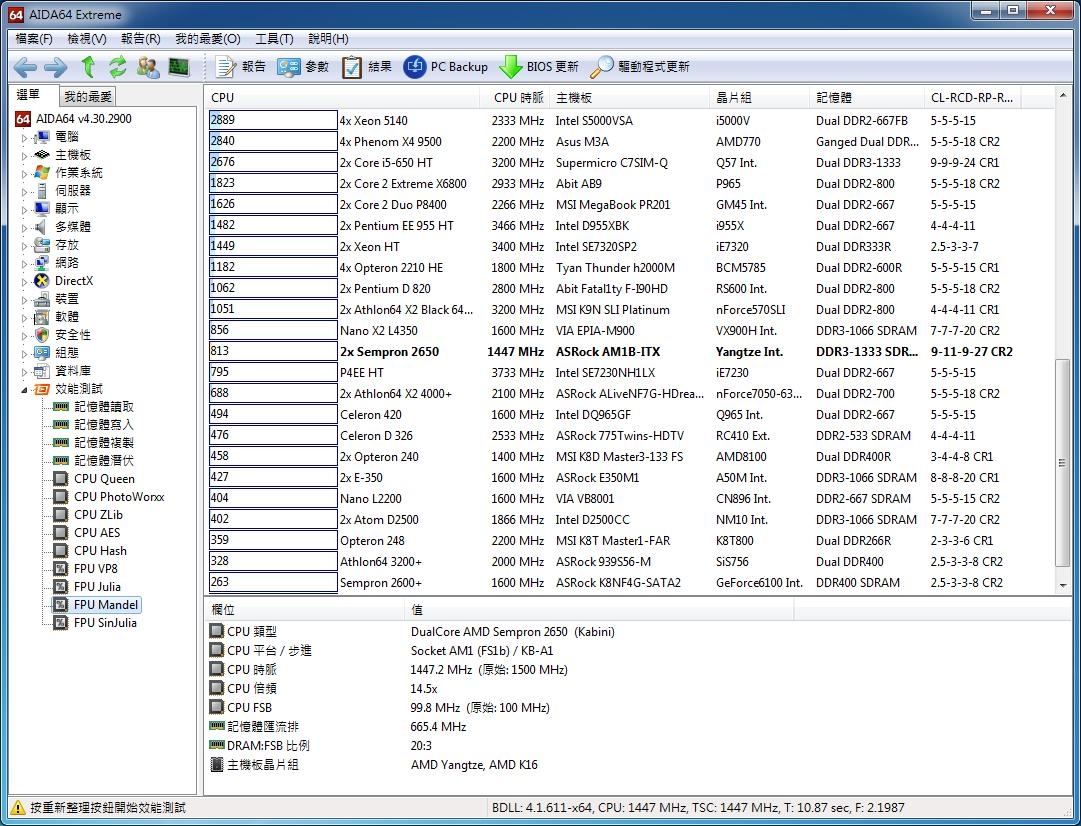
Task: Select the 4x Xeon 5140 result row
Action: [614, 121]
